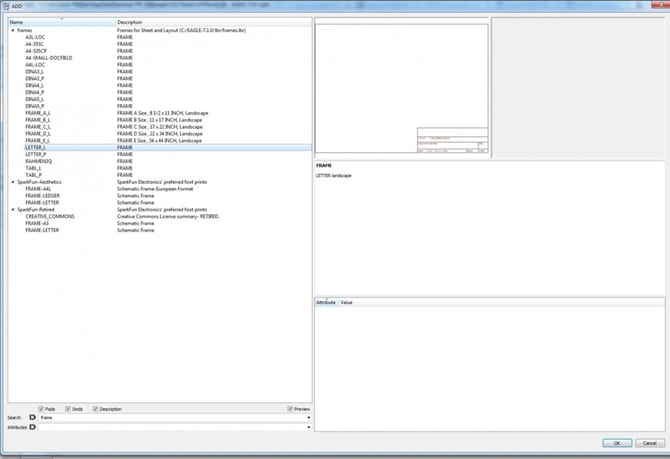This screenshot has width=670, height=459.
Task: Select the RAHMENDQ frame entry
Action: coord(38,161)
